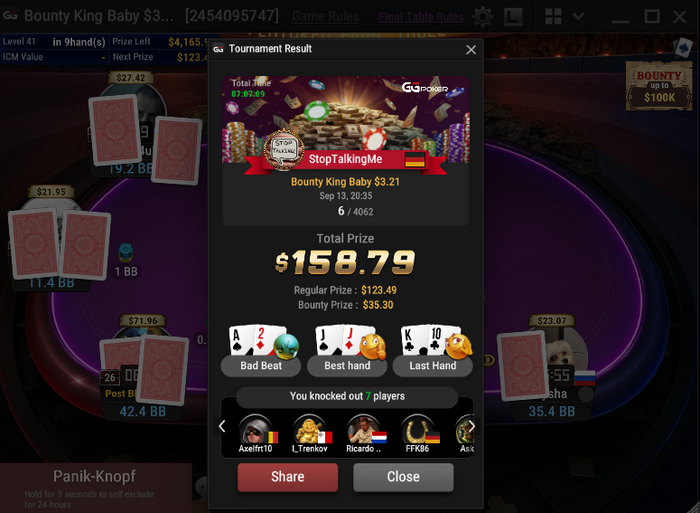Viewport: 700px width, 513px height.
Task: Click the Close button
Action: point(403,477)
